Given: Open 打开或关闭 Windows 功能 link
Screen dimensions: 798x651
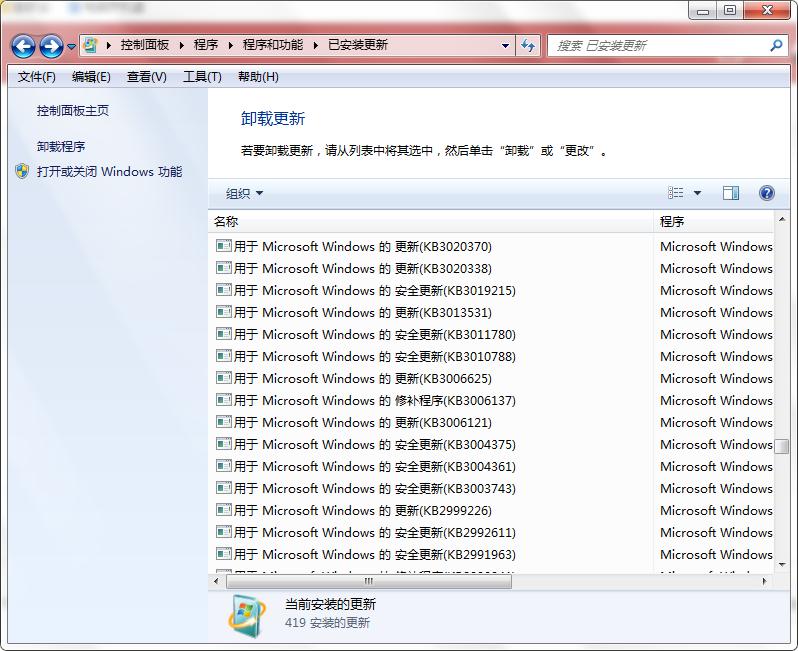Looking at the screenshot, I should coord(109,172).
